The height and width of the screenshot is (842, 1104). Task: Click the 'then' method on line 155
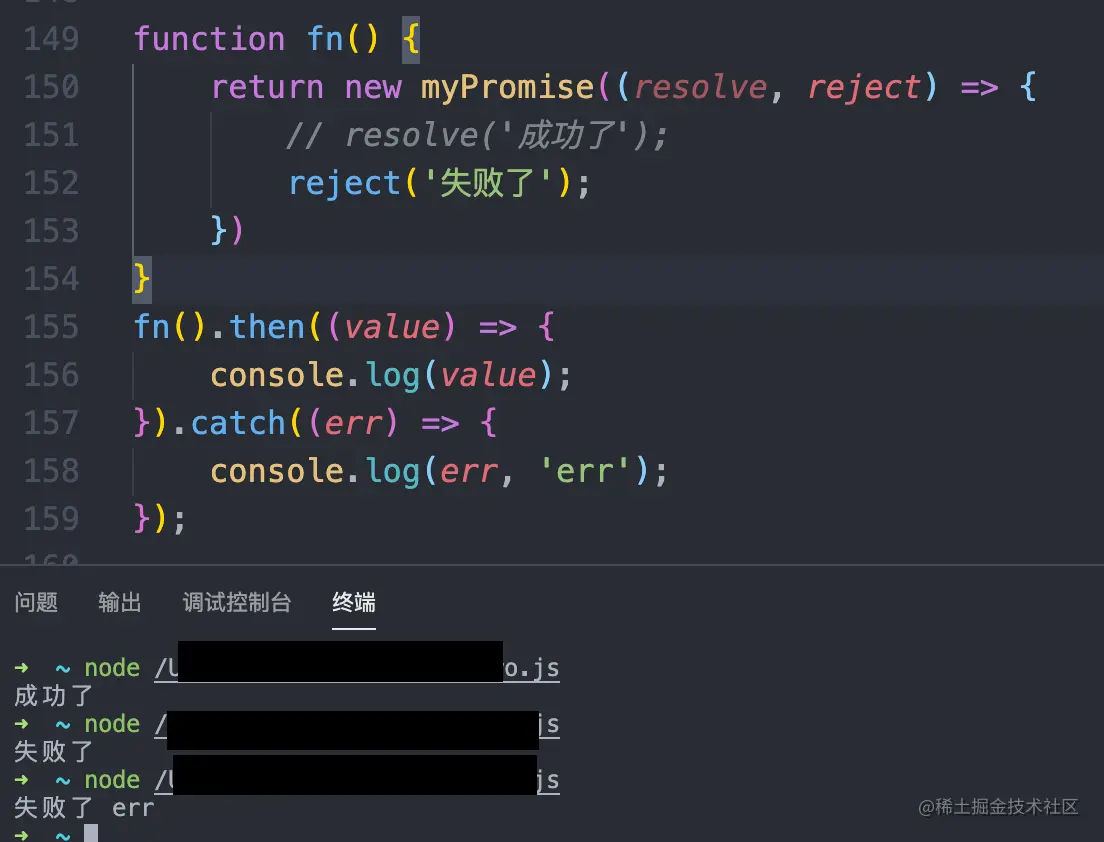(x=267, y=327)
